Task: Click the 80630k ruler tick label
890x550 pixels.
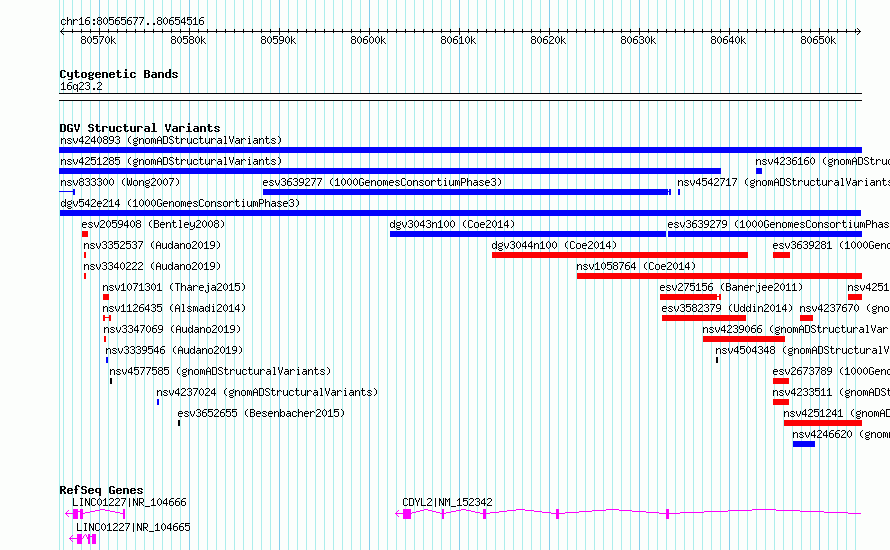Action: [638, 40]
